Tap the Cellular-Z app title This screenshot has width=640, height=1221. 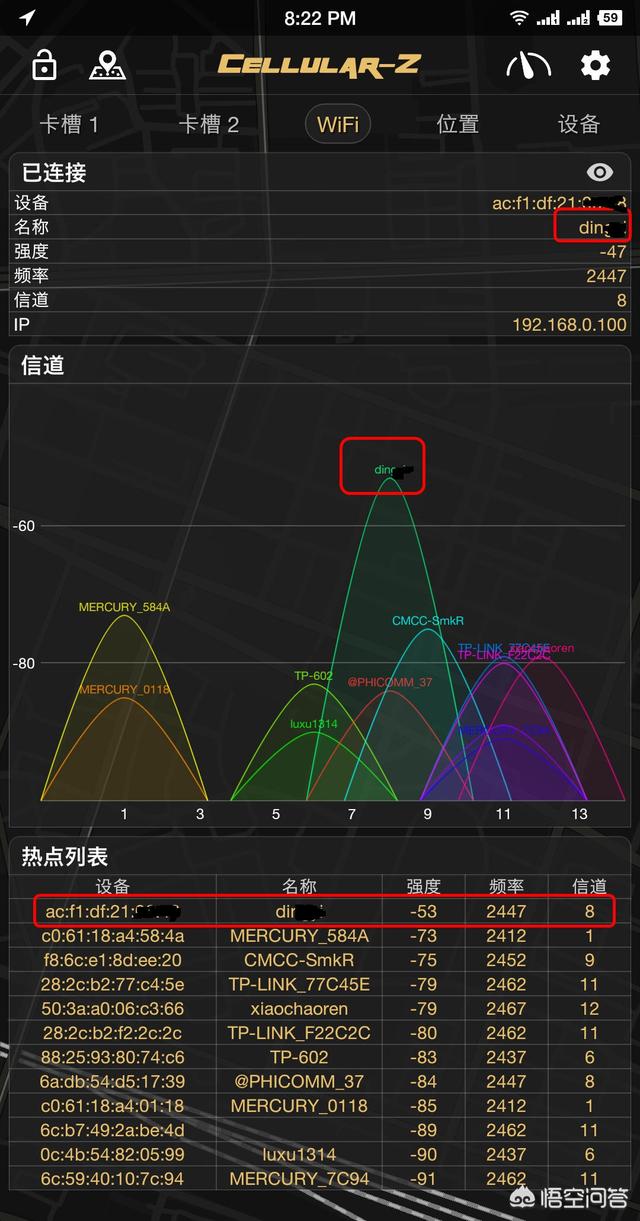click(319, 65)
